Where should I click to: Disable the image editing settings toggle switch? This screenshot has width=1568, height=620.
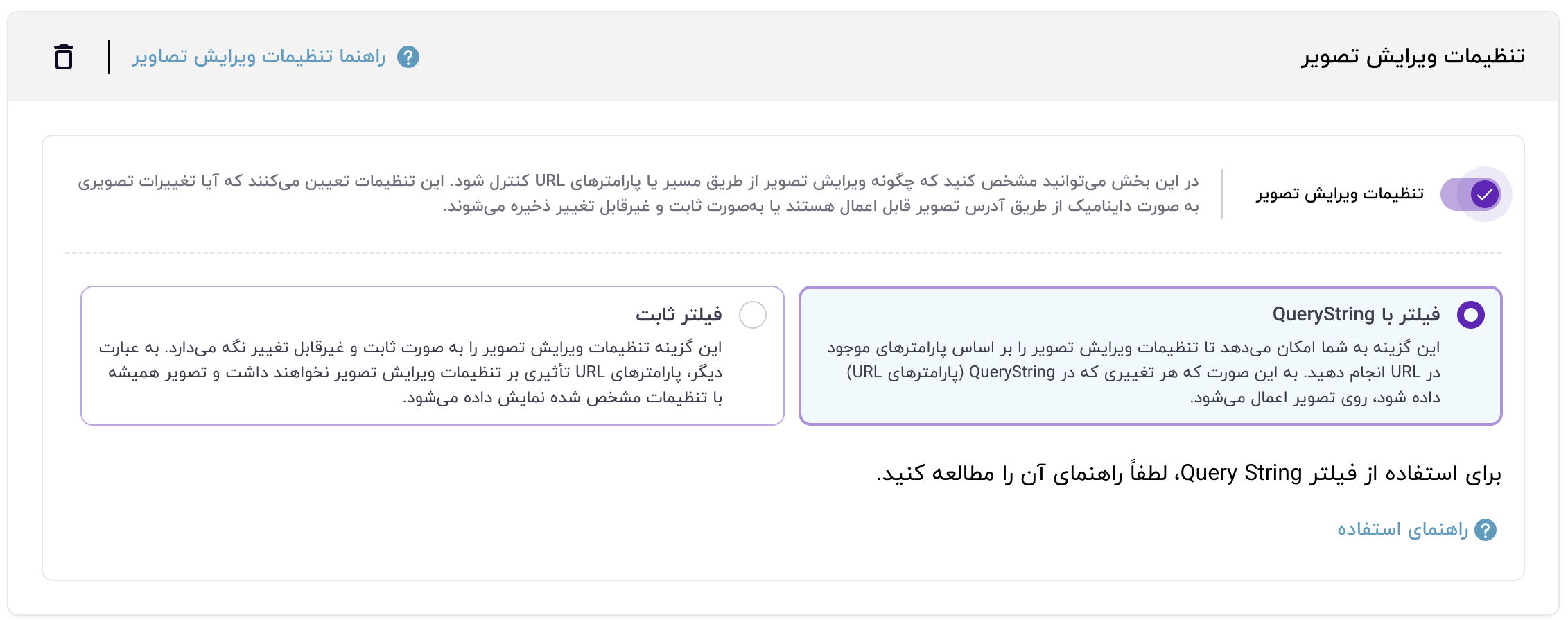click(1470, 194)
